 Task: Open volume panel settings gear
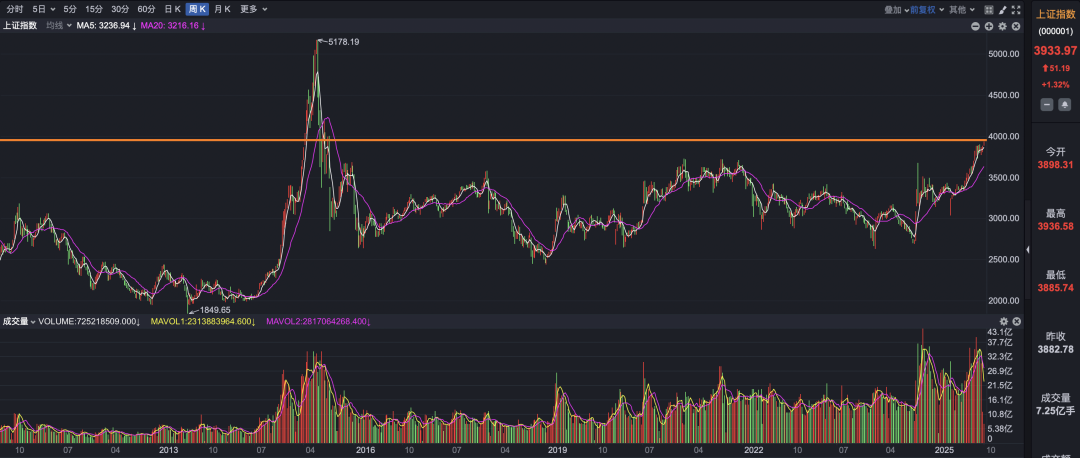[1003, 321]
